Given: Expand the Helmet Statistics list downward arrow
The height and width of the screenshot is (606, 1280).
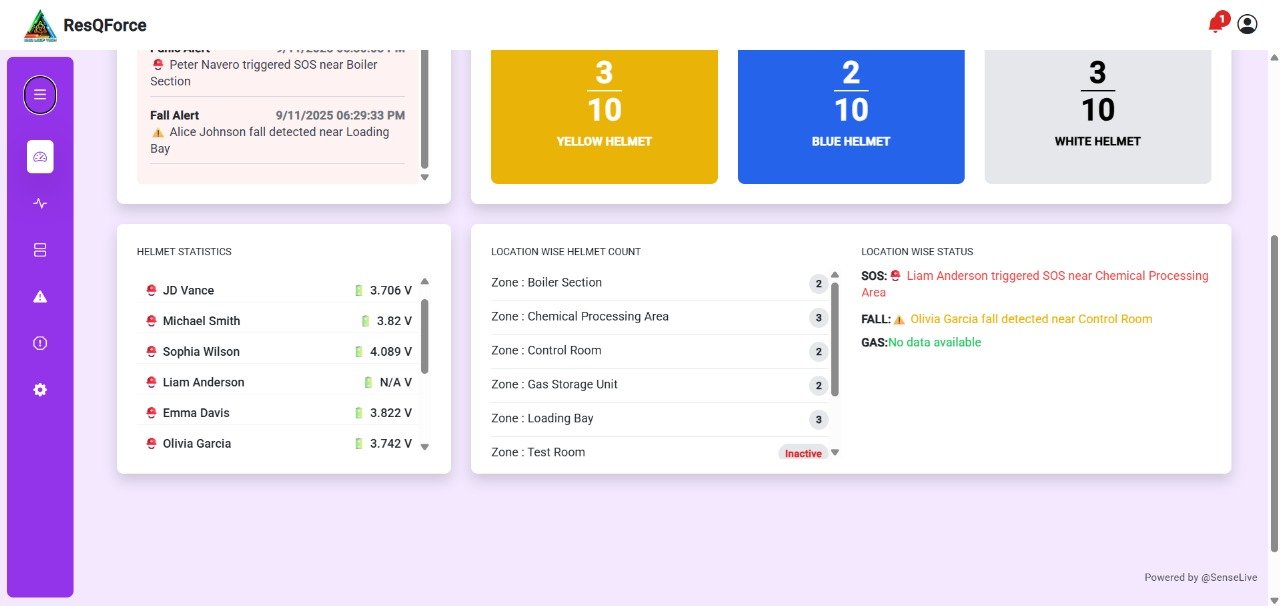Looking at the screenshot, I should pyautogui.click(x=424, y=447).
